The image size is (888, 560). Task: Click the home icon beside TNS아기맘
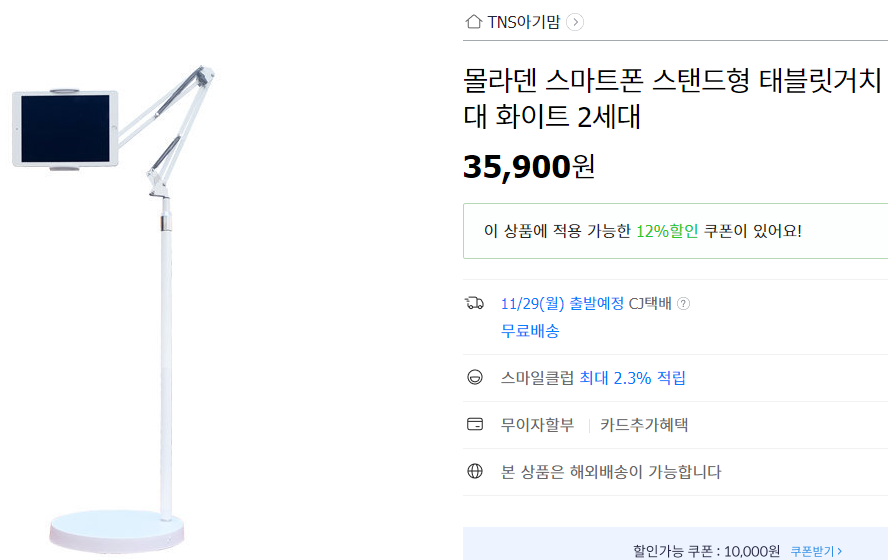point(473,22)
